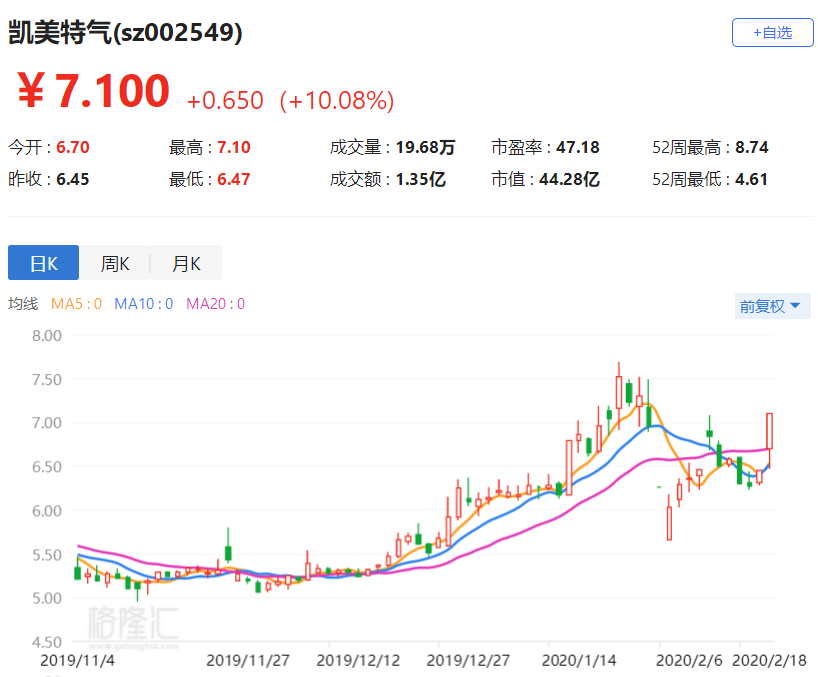Image resolution: width=818 pixels, height=677 pixels.
Task: Click the 7.50 price axis label
Action: (46, 379)
